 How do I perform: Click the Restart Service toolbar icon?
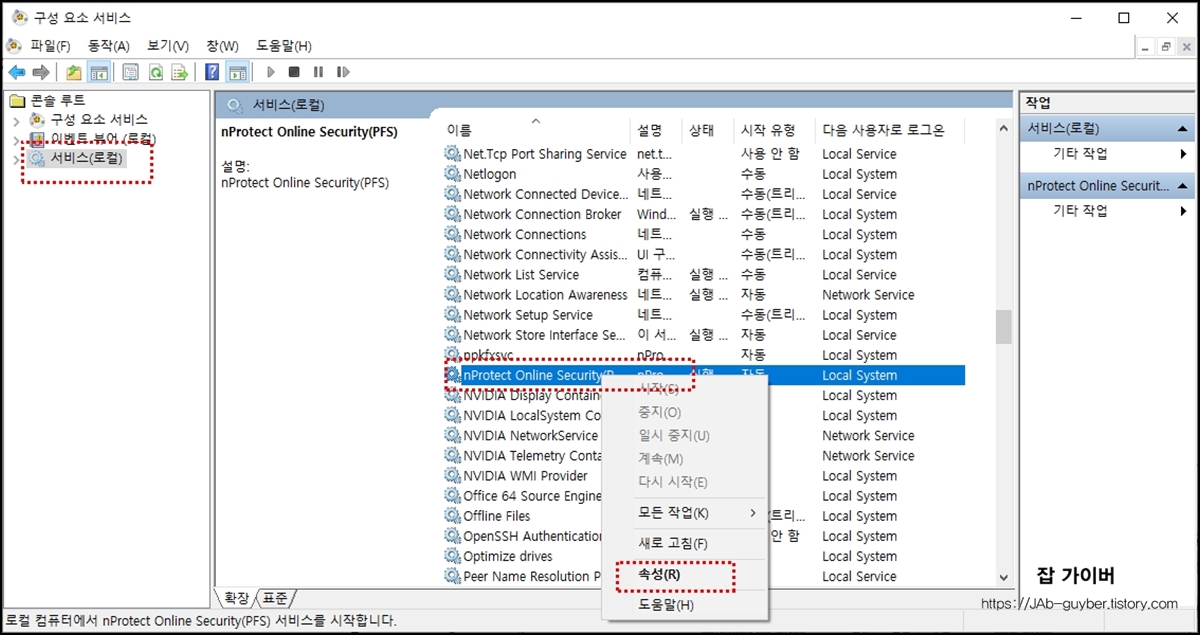click(x=343, y=72)
